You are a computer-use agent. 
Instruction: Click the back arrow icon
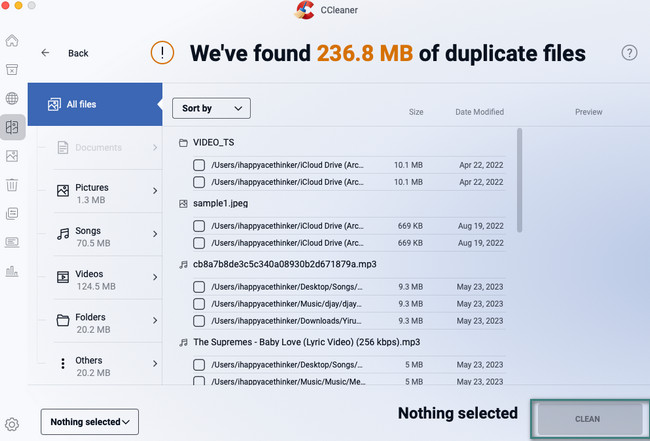coord(45,53)
